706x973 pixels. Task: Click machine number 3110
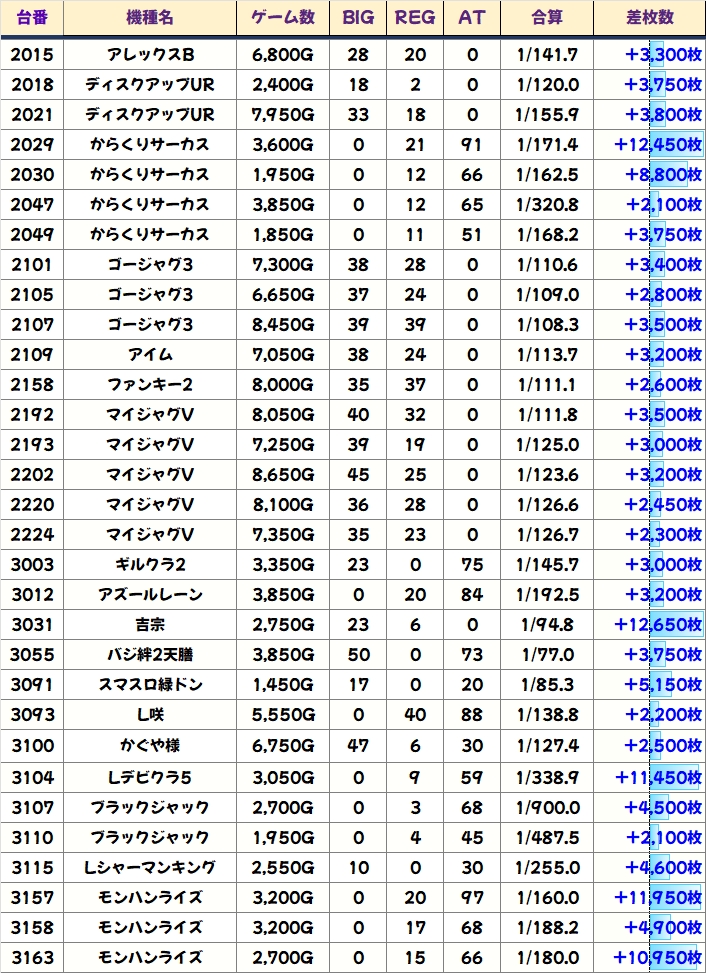[32, 837]
